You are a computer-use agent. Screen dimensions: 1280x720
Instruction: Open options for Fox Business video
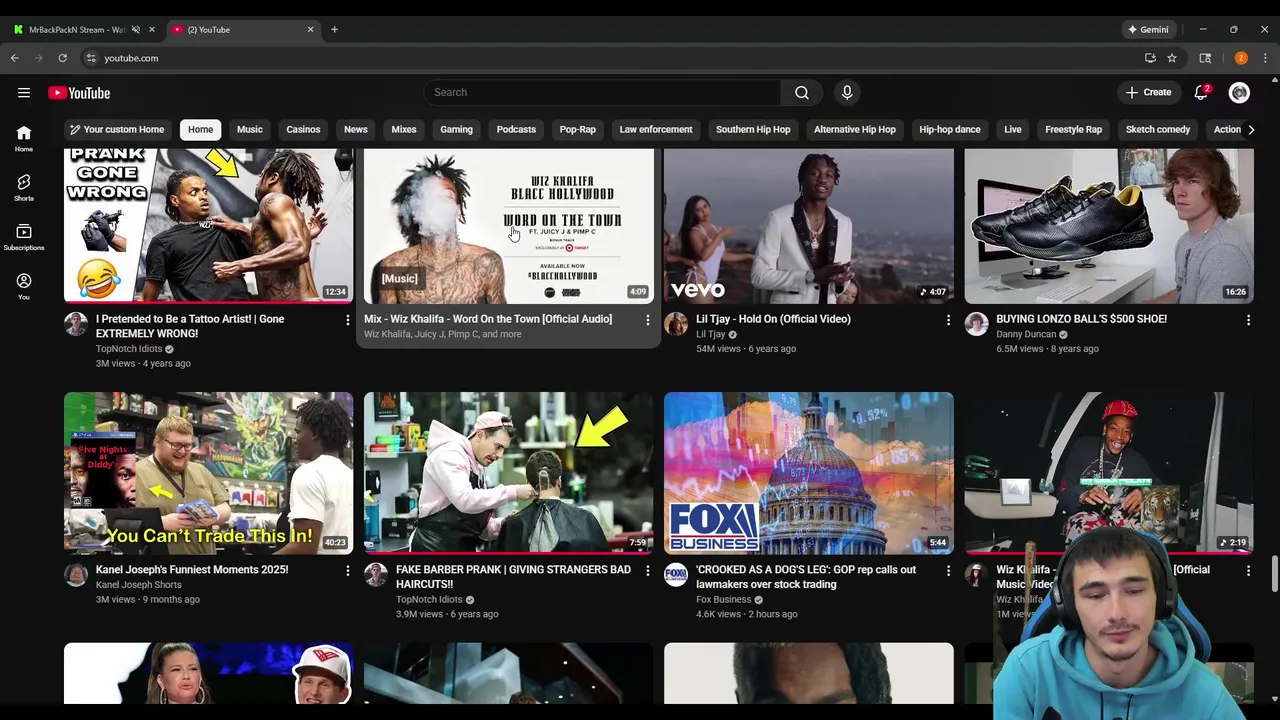[948, 571]
